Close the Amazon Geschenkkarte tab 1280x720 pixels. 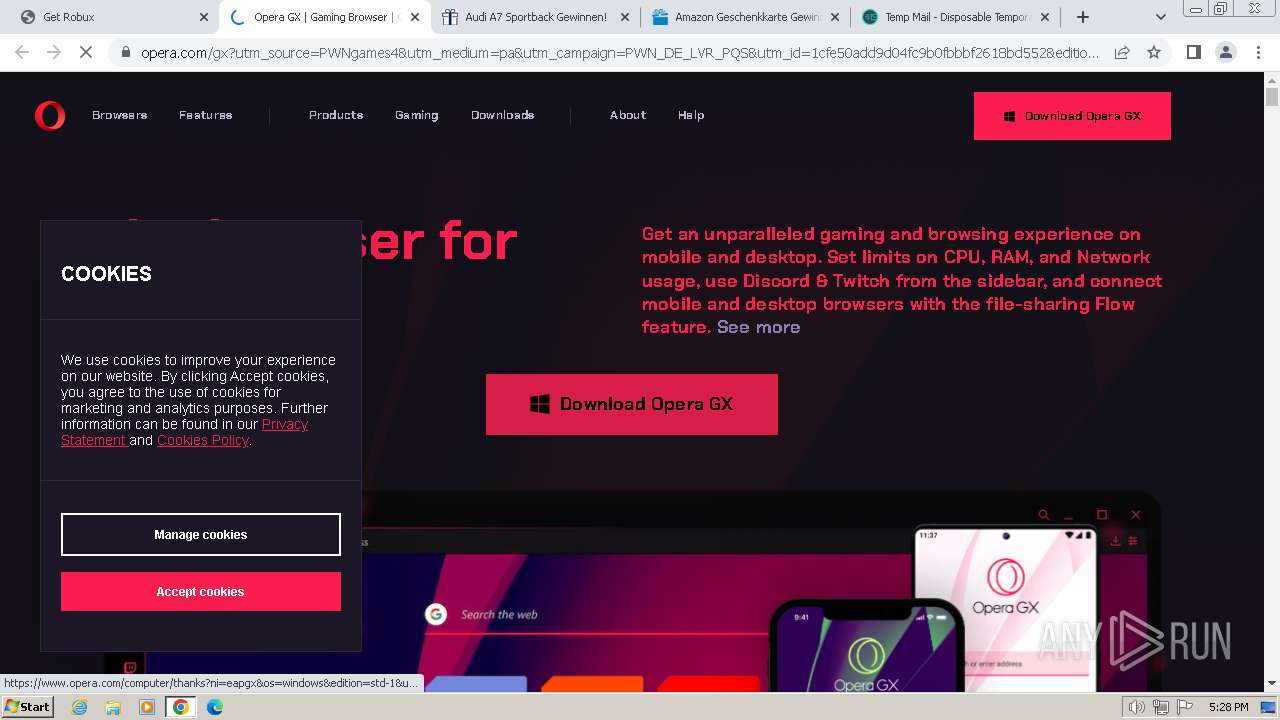click(x=835, y=17)
